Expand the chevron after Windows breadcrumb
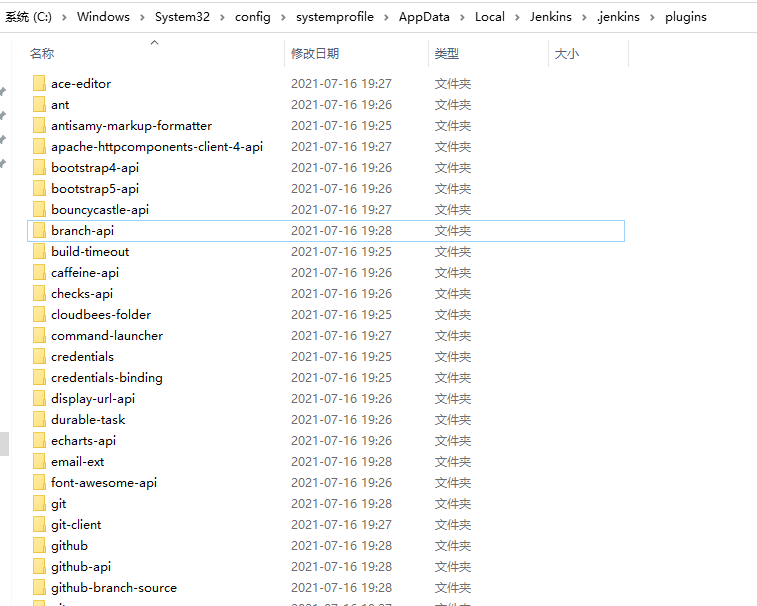This screenshot has width=757, height=606. click(142, 17)
